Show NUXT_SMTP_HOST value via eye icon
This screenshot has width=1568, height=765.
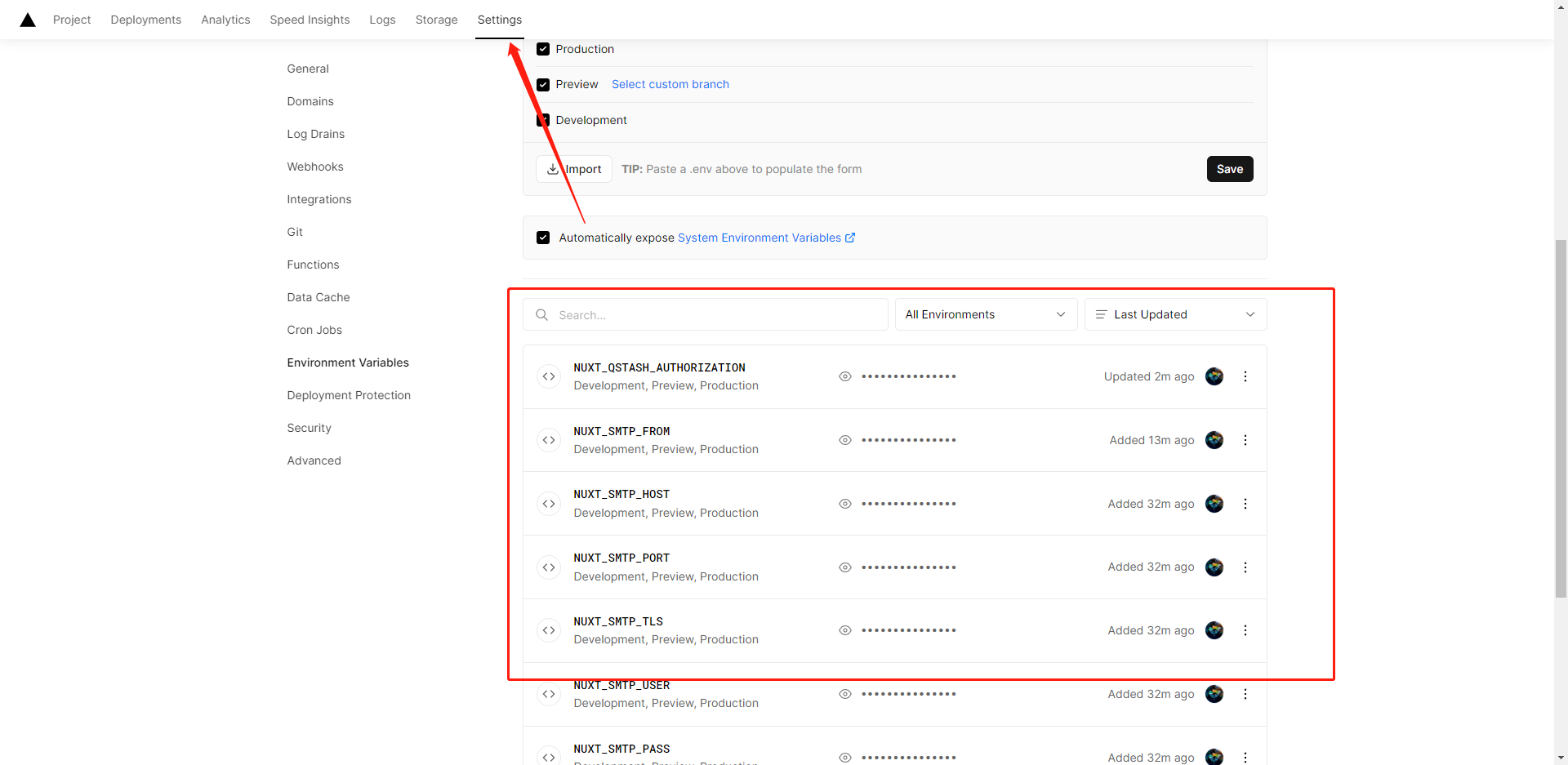click(845, 504)
